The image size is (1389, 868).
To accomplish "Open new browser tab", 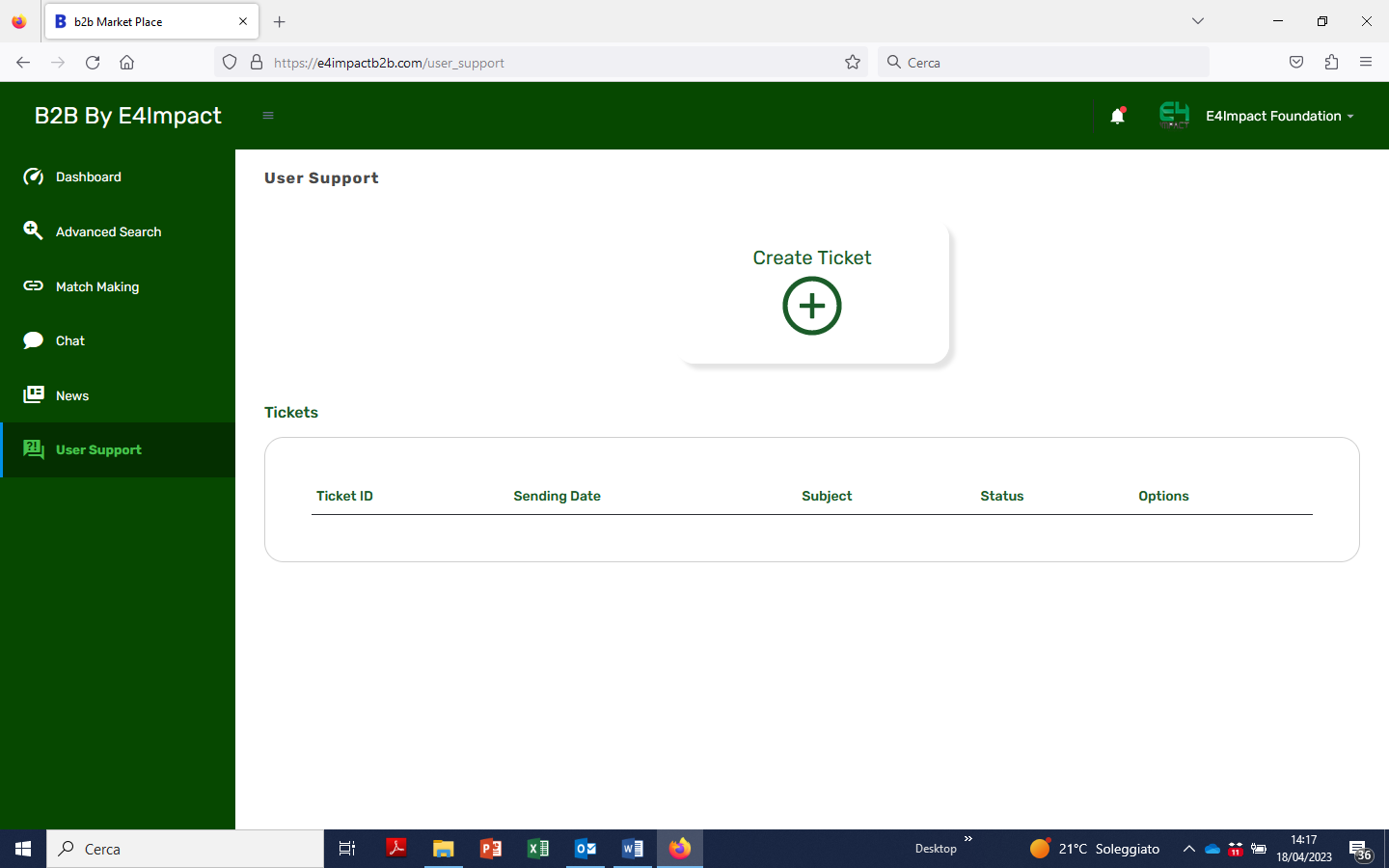I will click(x=280, y=21).
